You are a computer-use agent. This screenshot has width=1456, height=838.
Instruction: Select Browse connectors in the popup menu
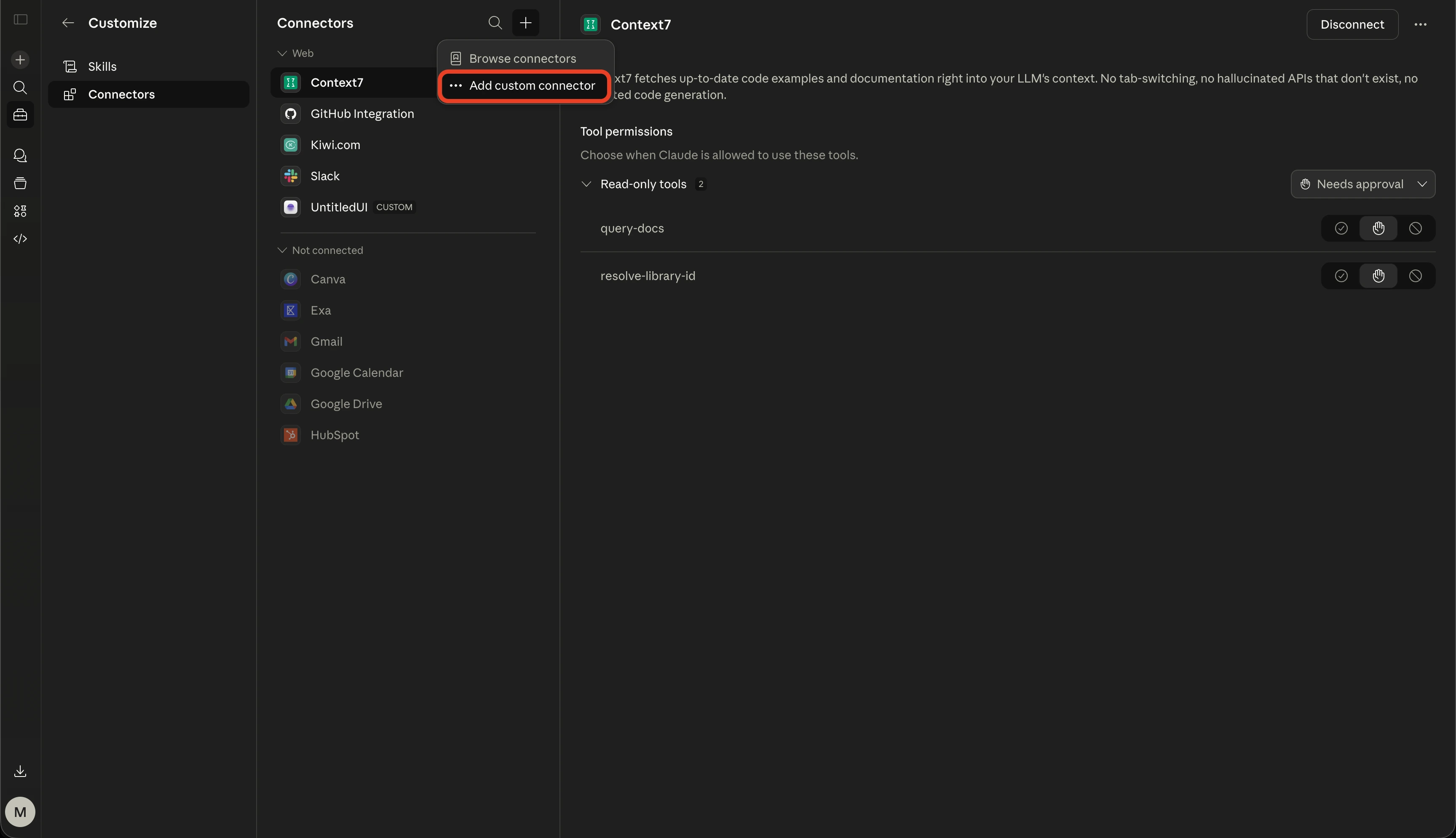[x=522, y=58]
